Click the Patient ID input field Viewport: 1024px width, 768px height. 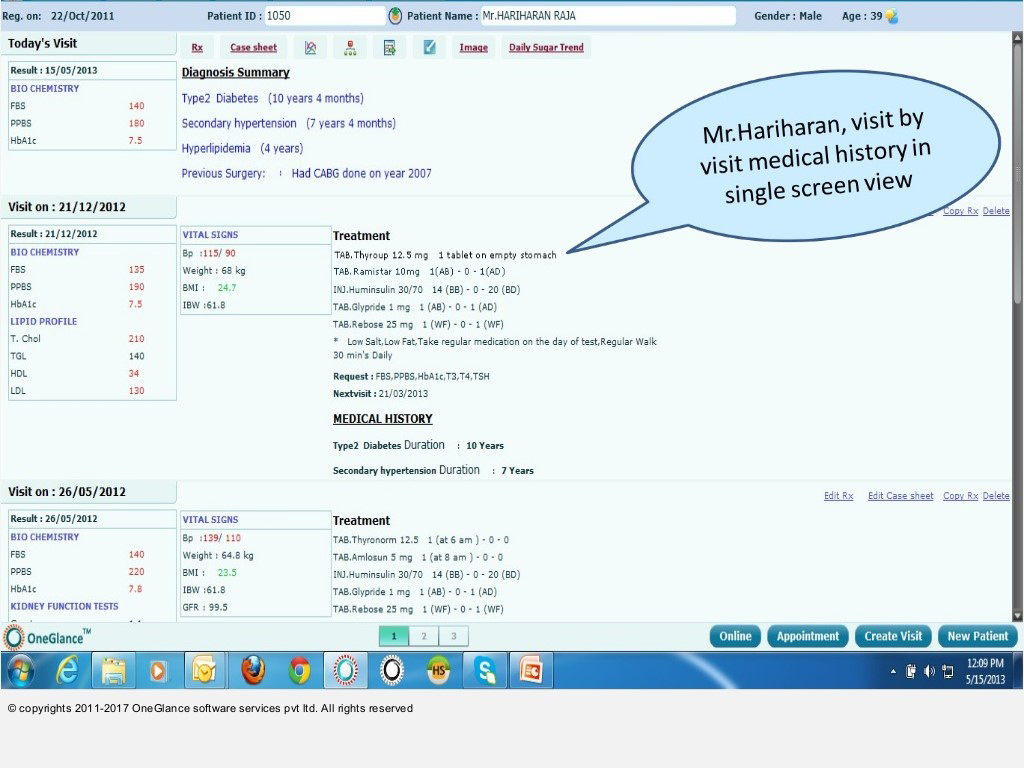click(324, 16)
